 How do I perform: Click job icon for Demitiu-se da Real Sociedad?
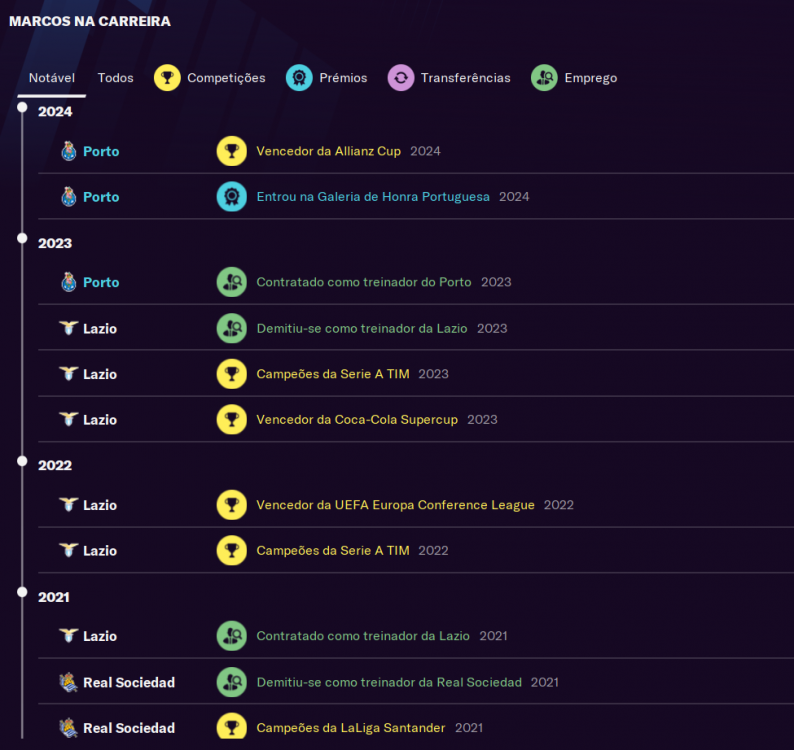pyautogui.click(x=232, y=682)
